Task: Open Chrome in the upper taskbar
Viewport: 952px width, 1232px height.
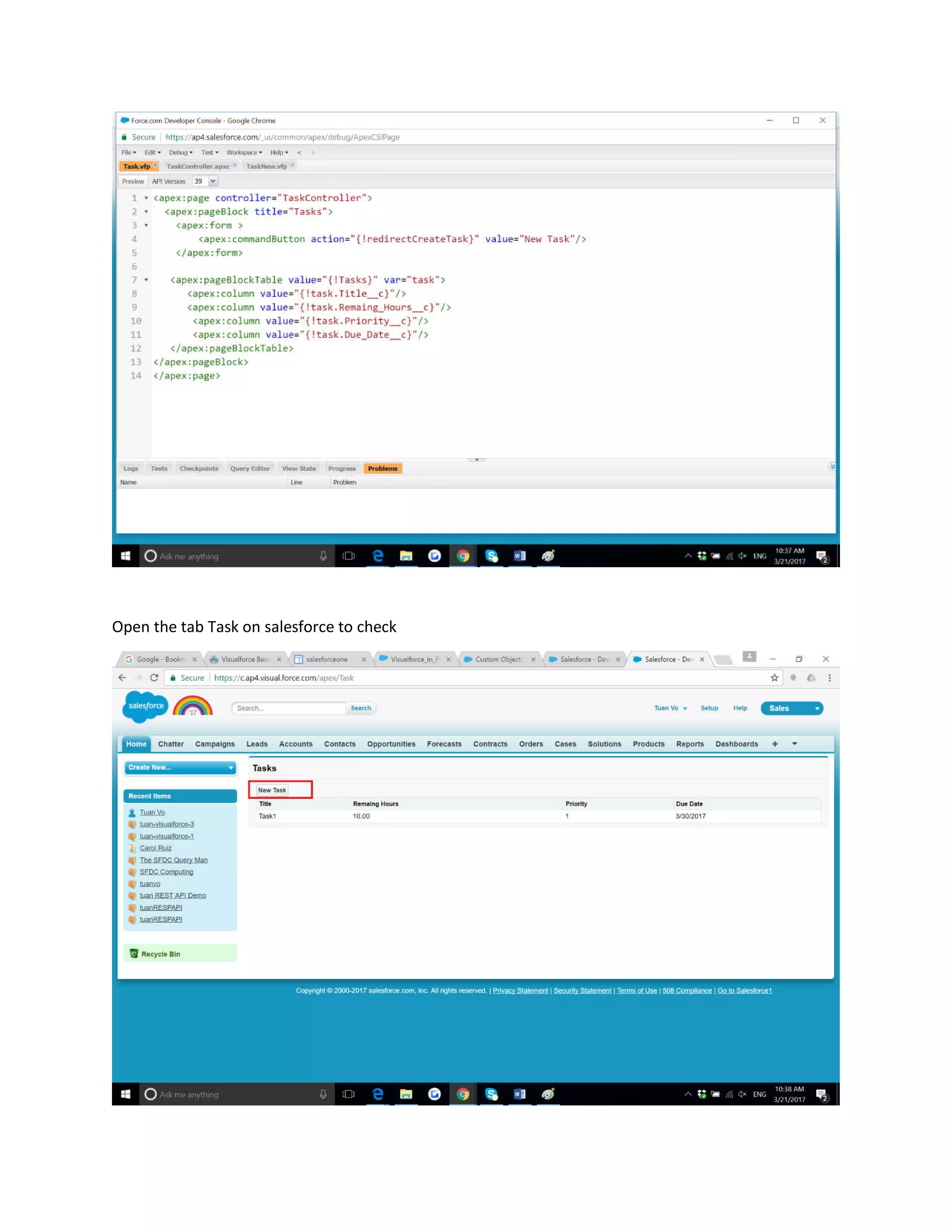Action: (463, 556)
